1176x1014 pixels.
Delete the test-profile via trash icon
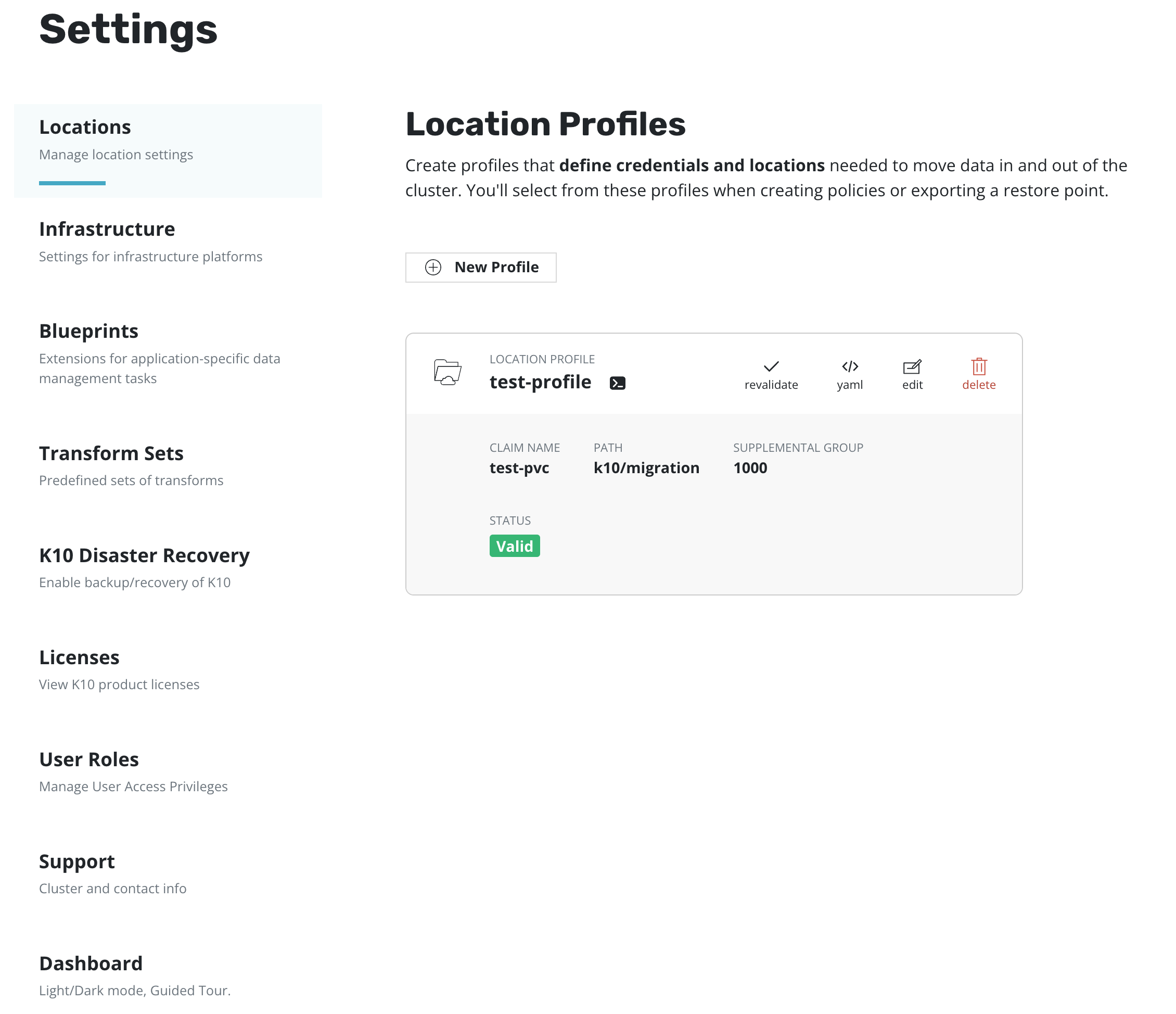coord(978,367)
